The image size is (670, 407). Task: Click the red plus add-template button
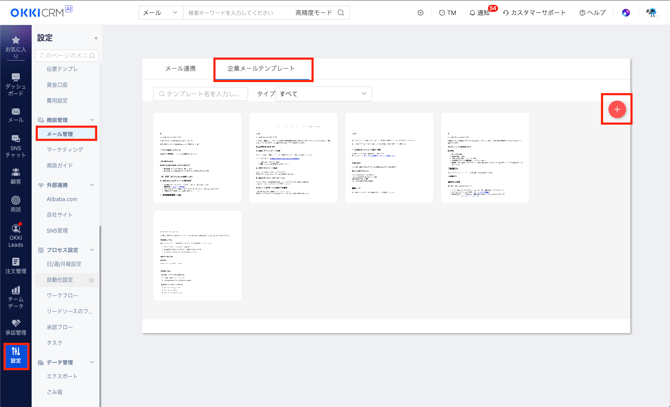click(x=617, y=109)
